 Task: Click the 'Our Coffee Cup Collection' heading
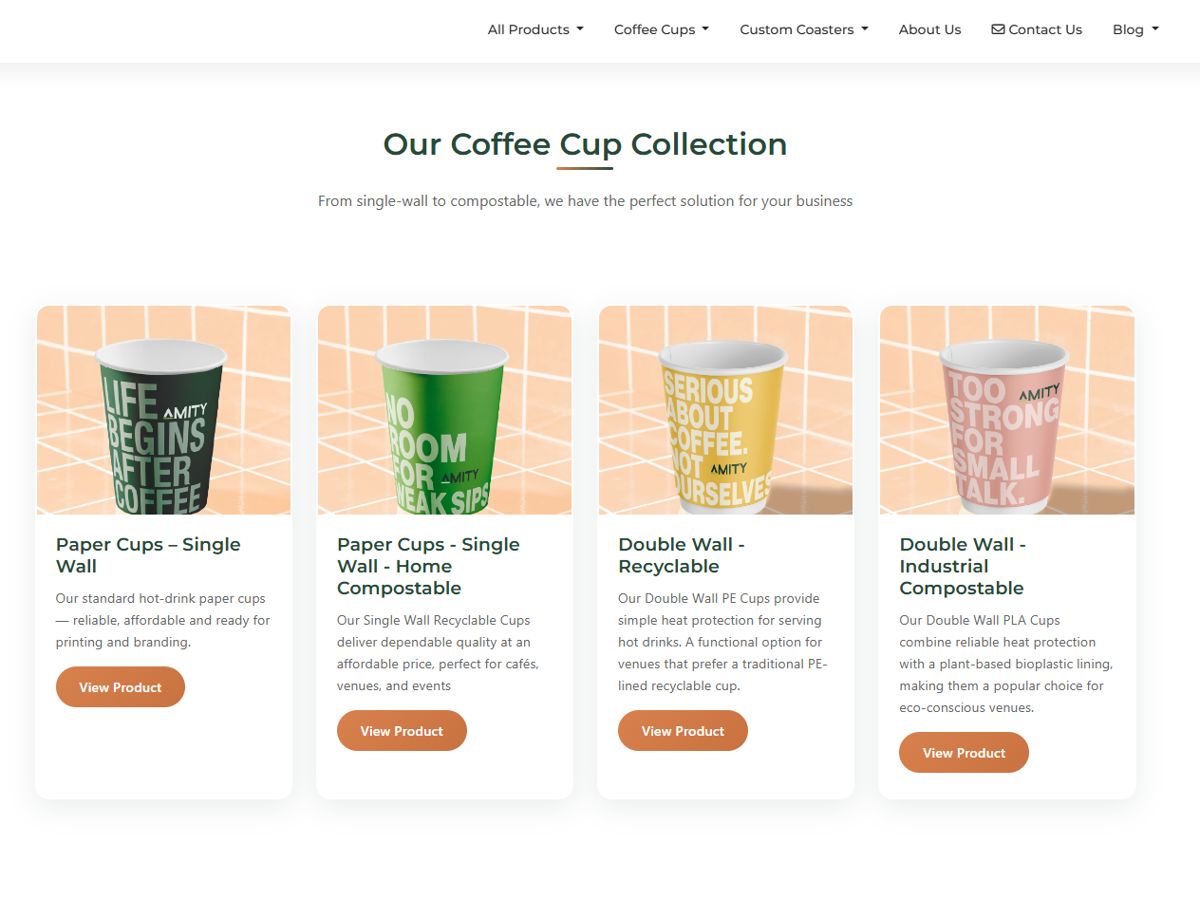[x=585, y=144]
